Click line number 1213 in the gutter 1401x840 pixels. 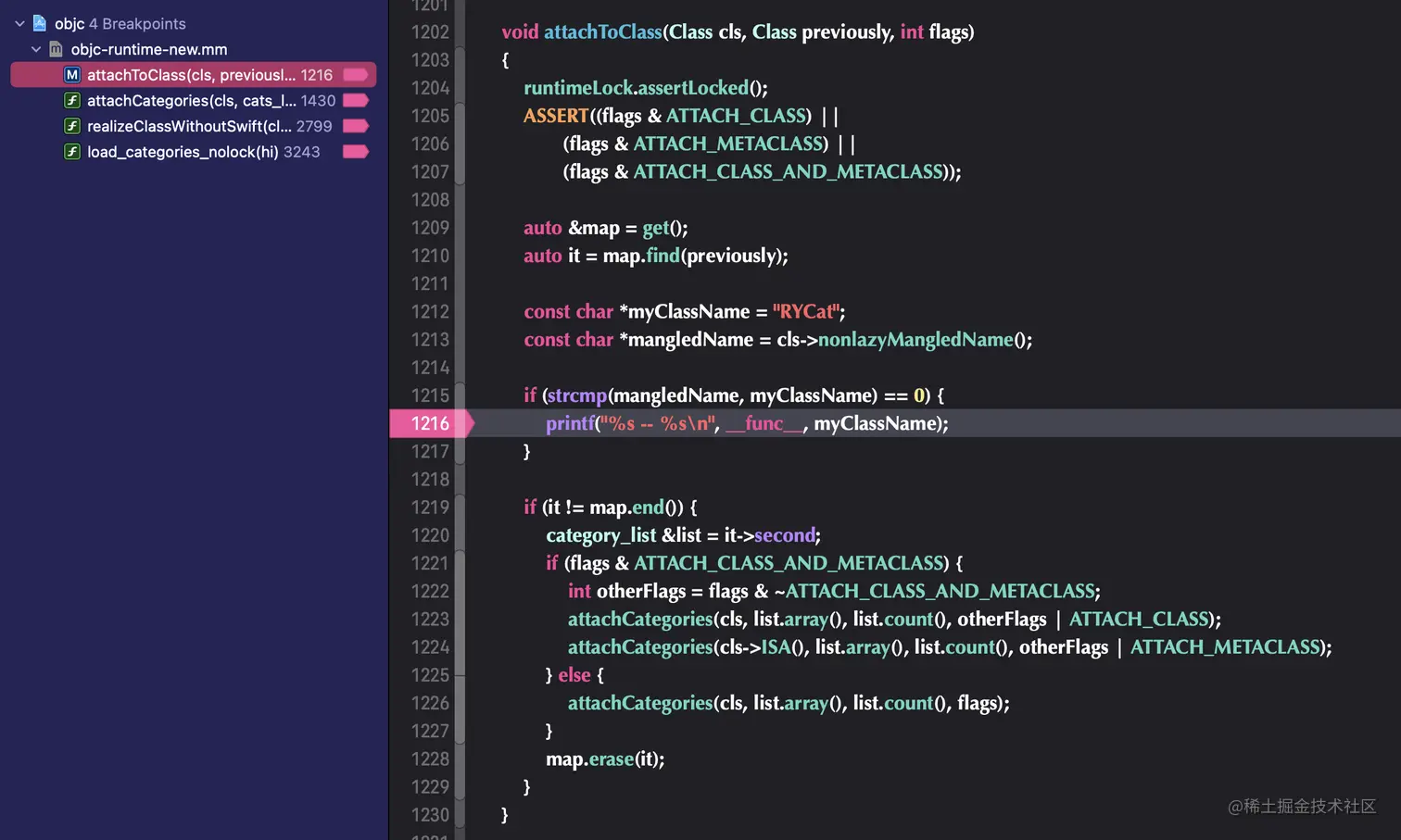tap(430, 340)
